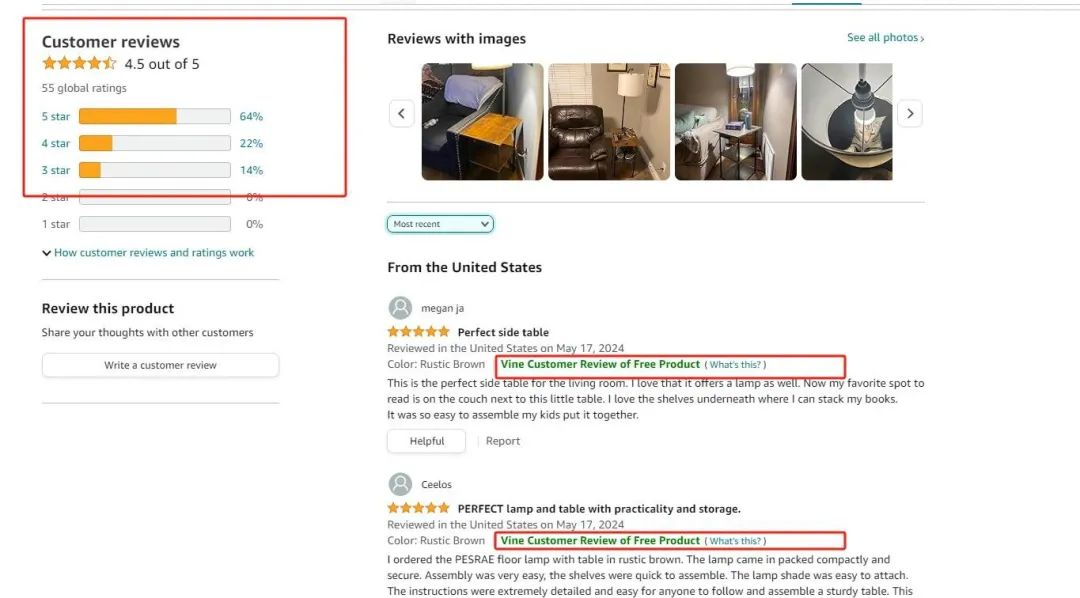Click megan ja's five-star review rating
Screen dimensions: 1080x598
point(418,331)
